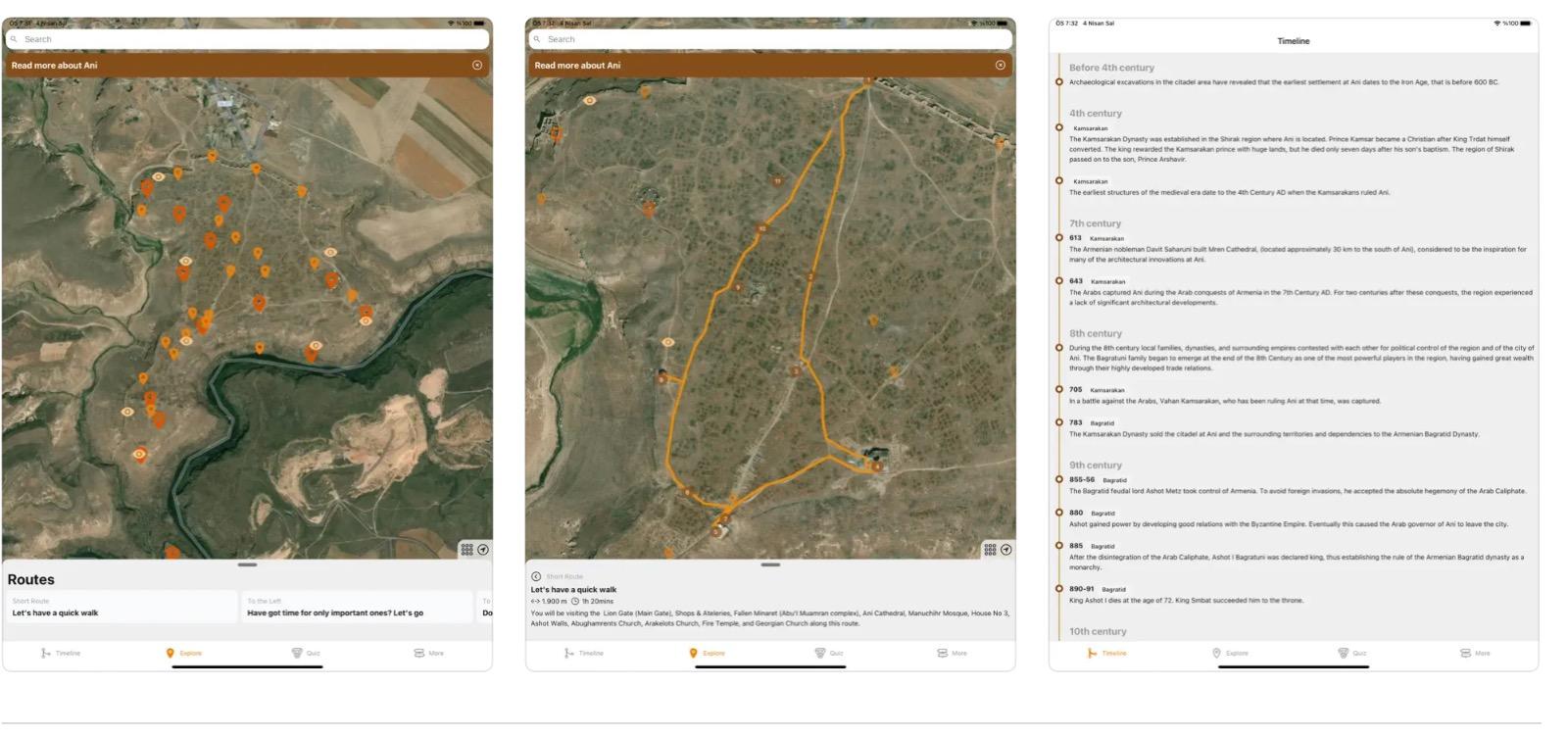
Task: Close 'Read more about Ani' banner on middle screen
Action: (1001, 66)
